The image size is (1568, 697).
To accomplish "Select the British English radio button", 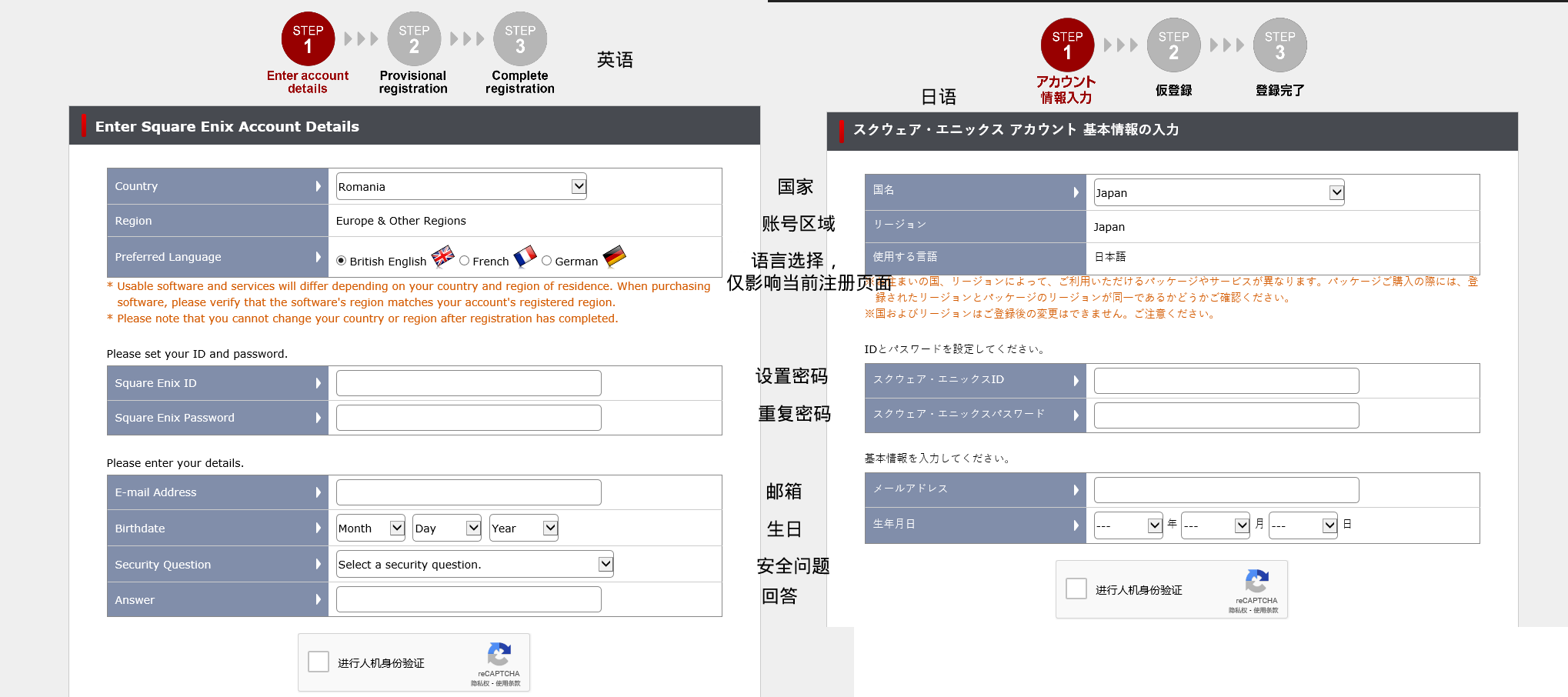I will click(341, 261).
